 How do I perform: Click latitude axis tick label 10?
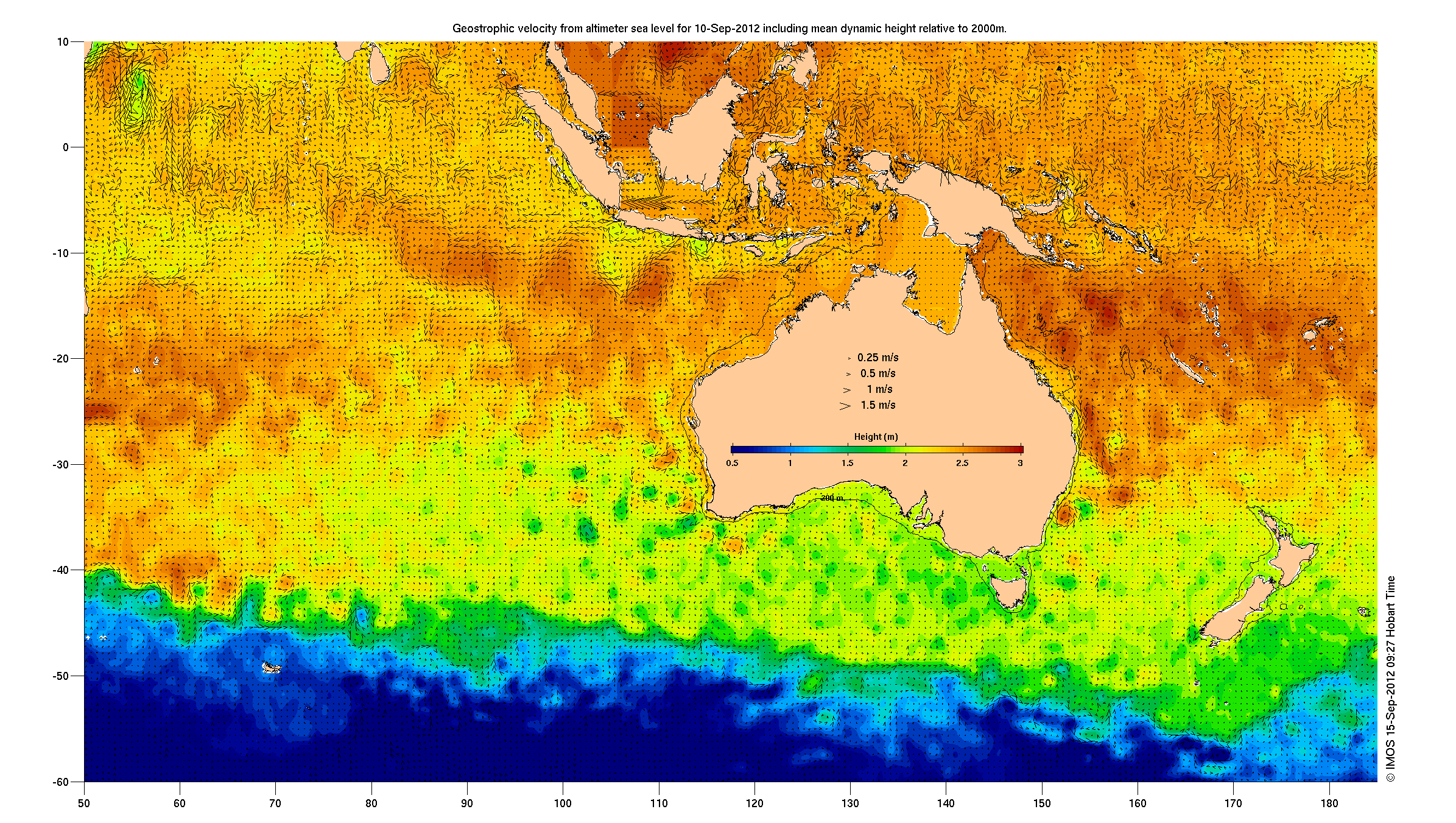pos(63,42)
